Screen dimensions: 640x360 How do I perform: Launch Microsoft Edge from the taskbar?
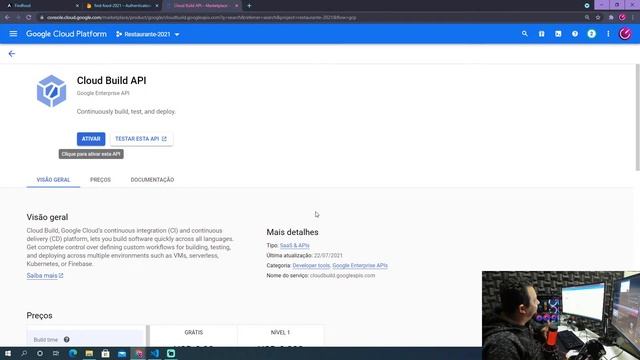[73, 353]
